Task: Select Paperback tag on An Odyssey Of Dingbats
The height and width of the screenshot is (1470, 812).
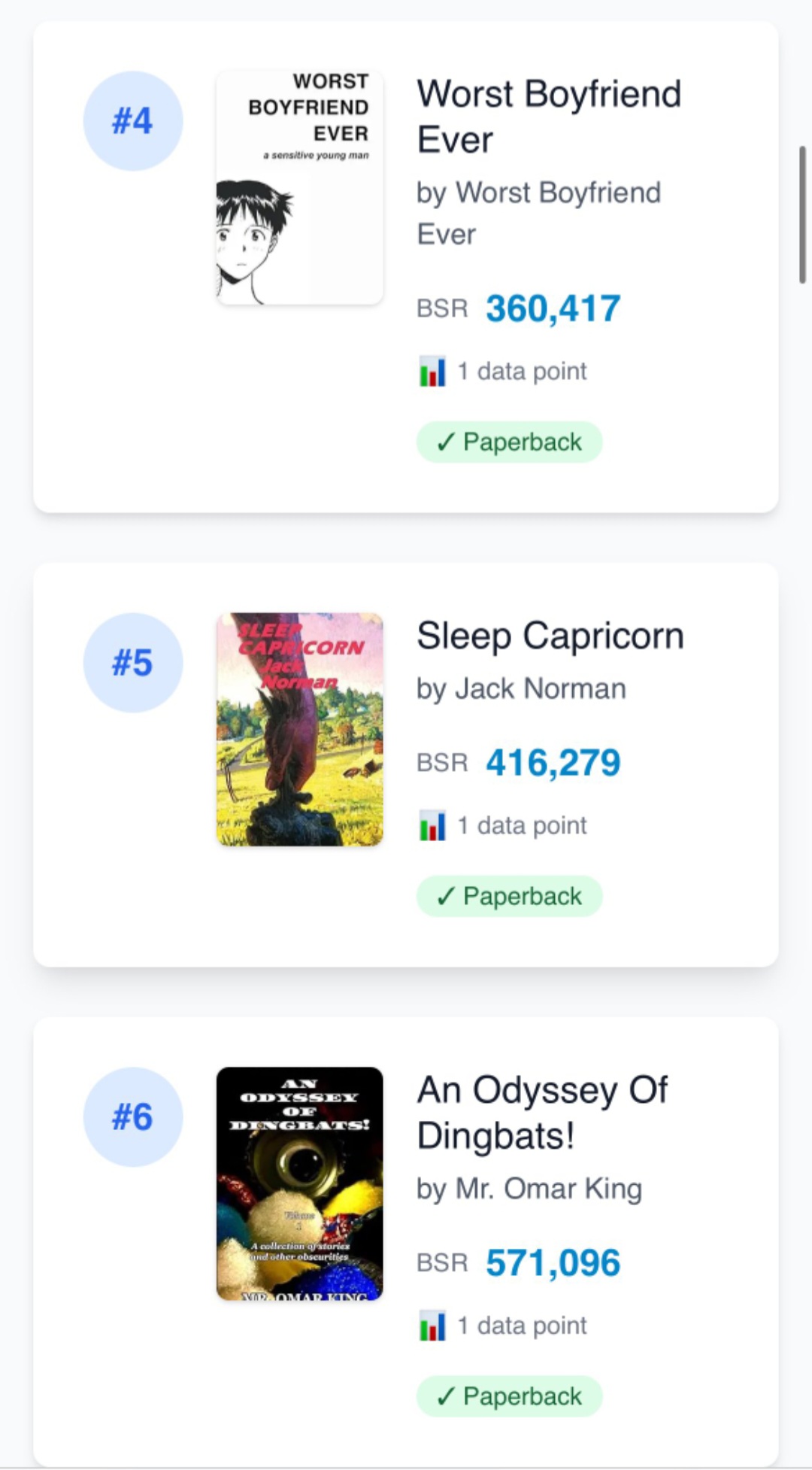Action: tap(510, 1397)
